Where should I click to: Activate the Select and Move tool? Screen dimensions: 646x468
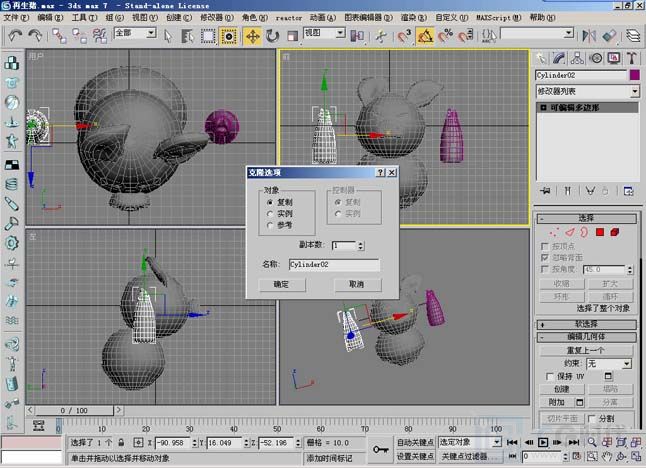(252, 36)
